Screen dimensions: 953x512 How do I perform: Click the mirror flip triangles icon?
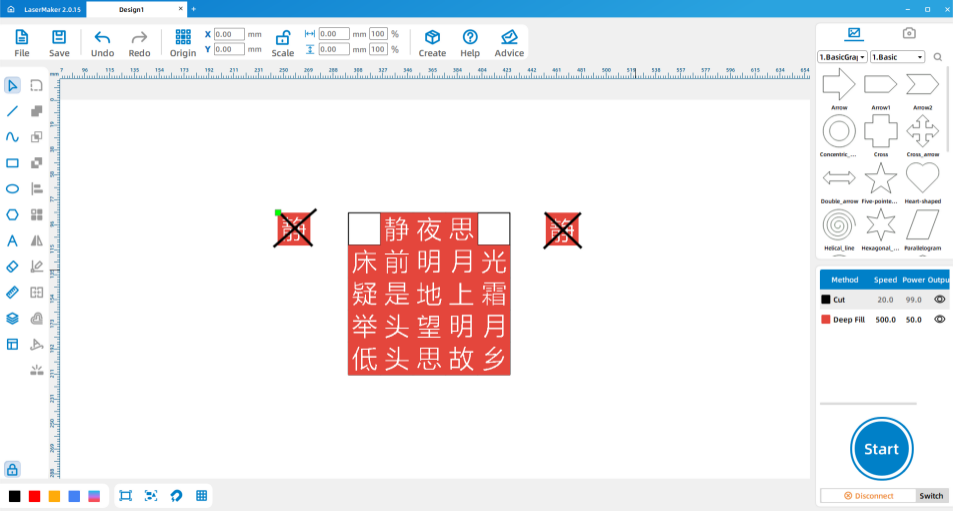pos(36,241)
